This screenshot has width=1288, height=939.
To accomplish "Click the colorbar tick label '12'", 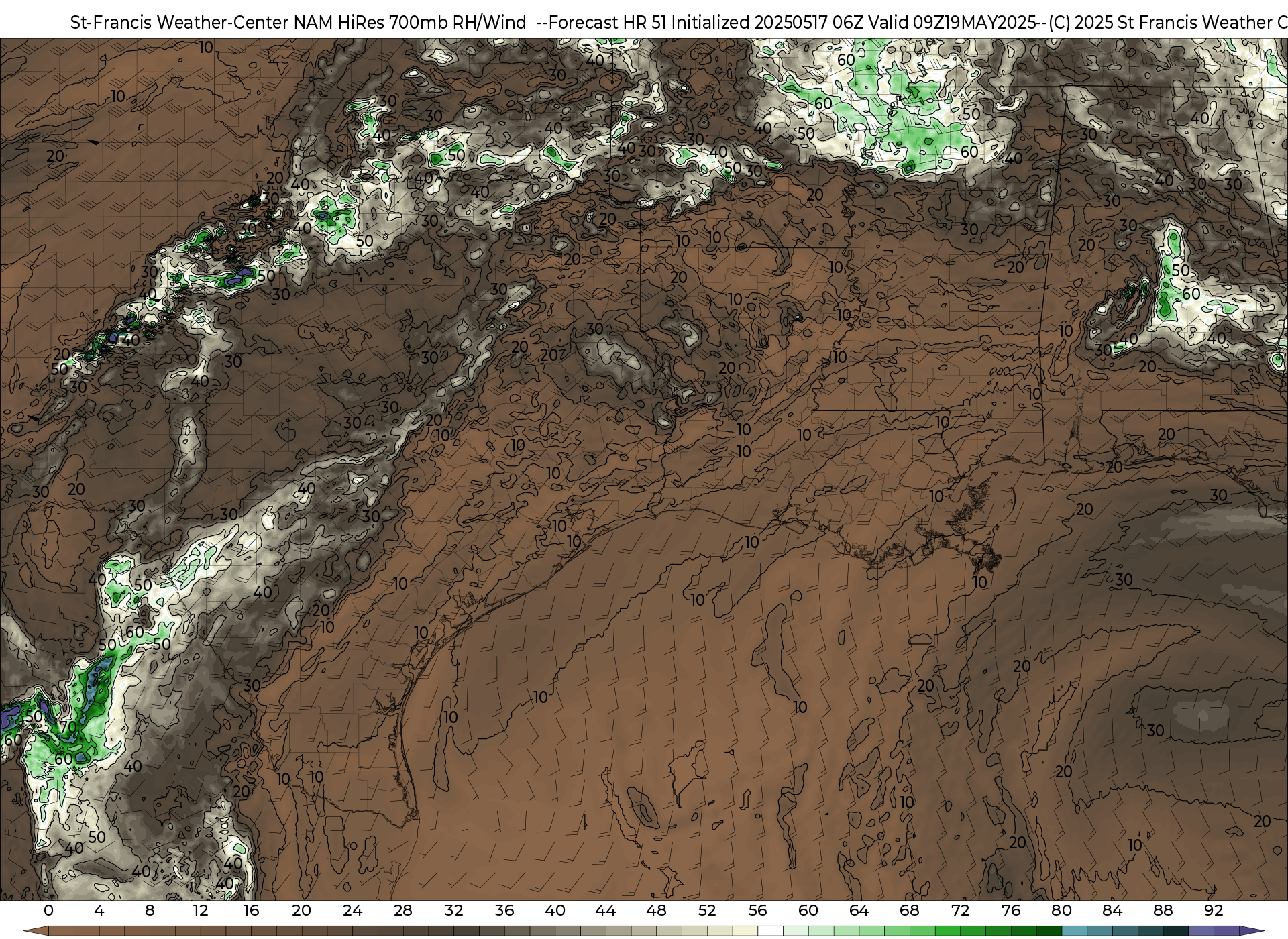I will tap(201, 911).
